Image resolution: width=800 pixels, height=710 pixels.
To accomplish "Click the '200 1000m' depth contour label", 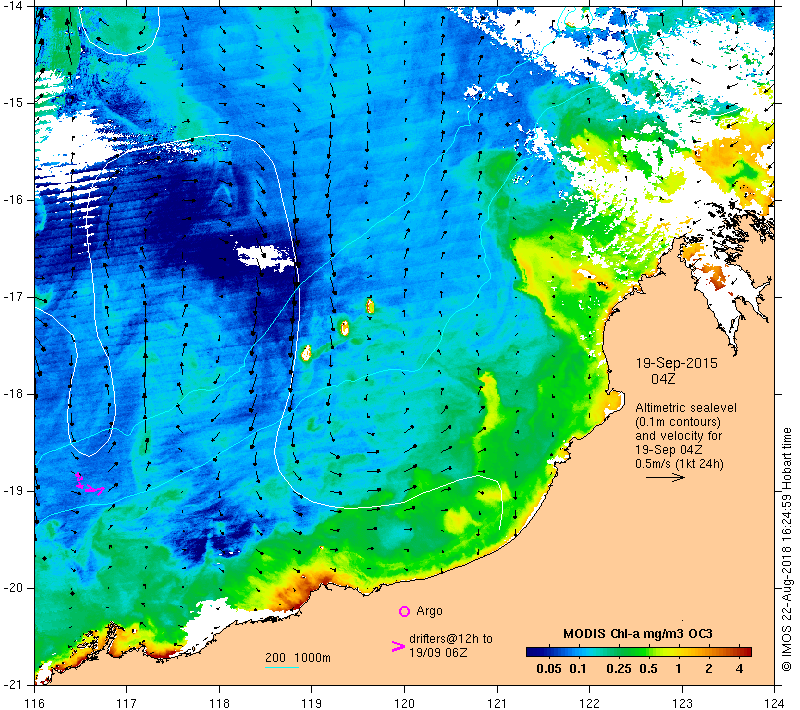I will click(x=297, y=657).
